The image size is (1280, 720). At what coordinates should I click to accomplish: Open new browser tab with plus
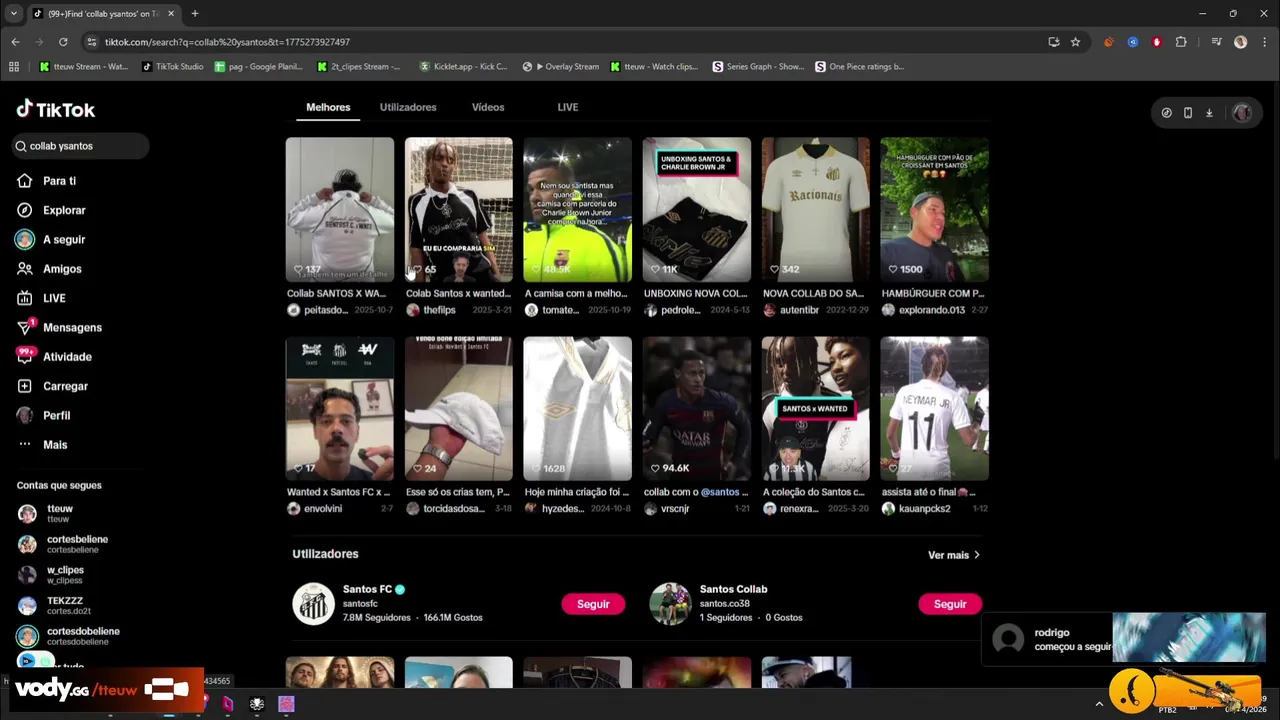click(195, 14)
